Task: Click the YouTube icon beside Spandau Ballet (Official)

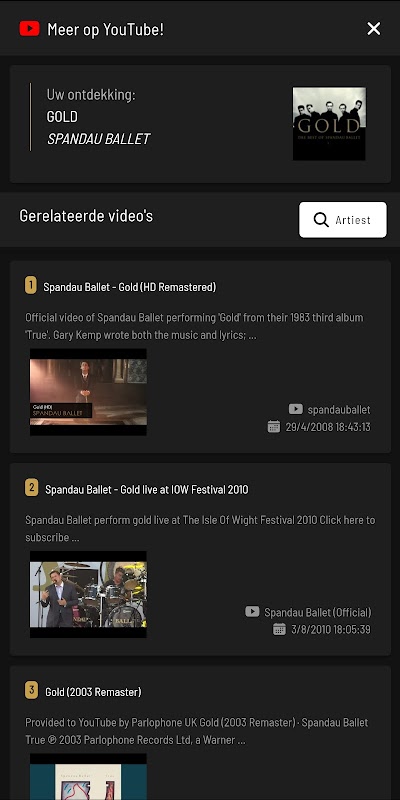Action: click(x=252, y=612)
